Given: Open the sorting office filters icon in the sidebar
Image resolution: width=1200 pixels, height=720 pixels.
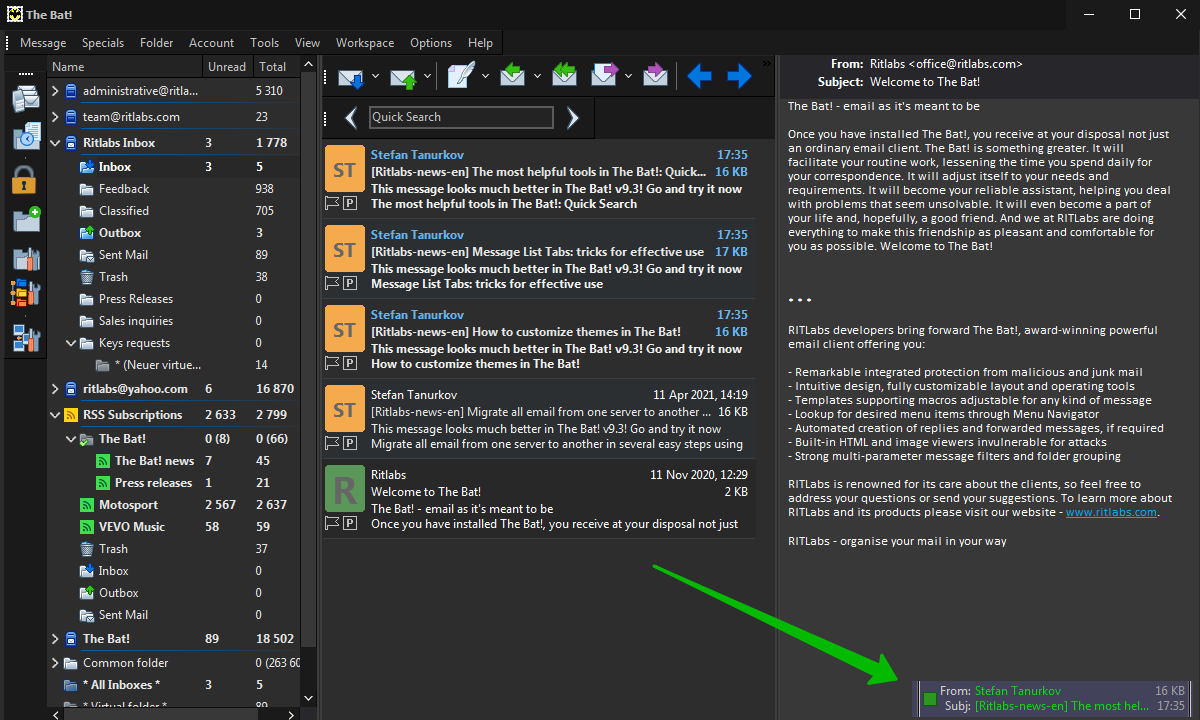Looking at the screenshot, I should 26,293.
